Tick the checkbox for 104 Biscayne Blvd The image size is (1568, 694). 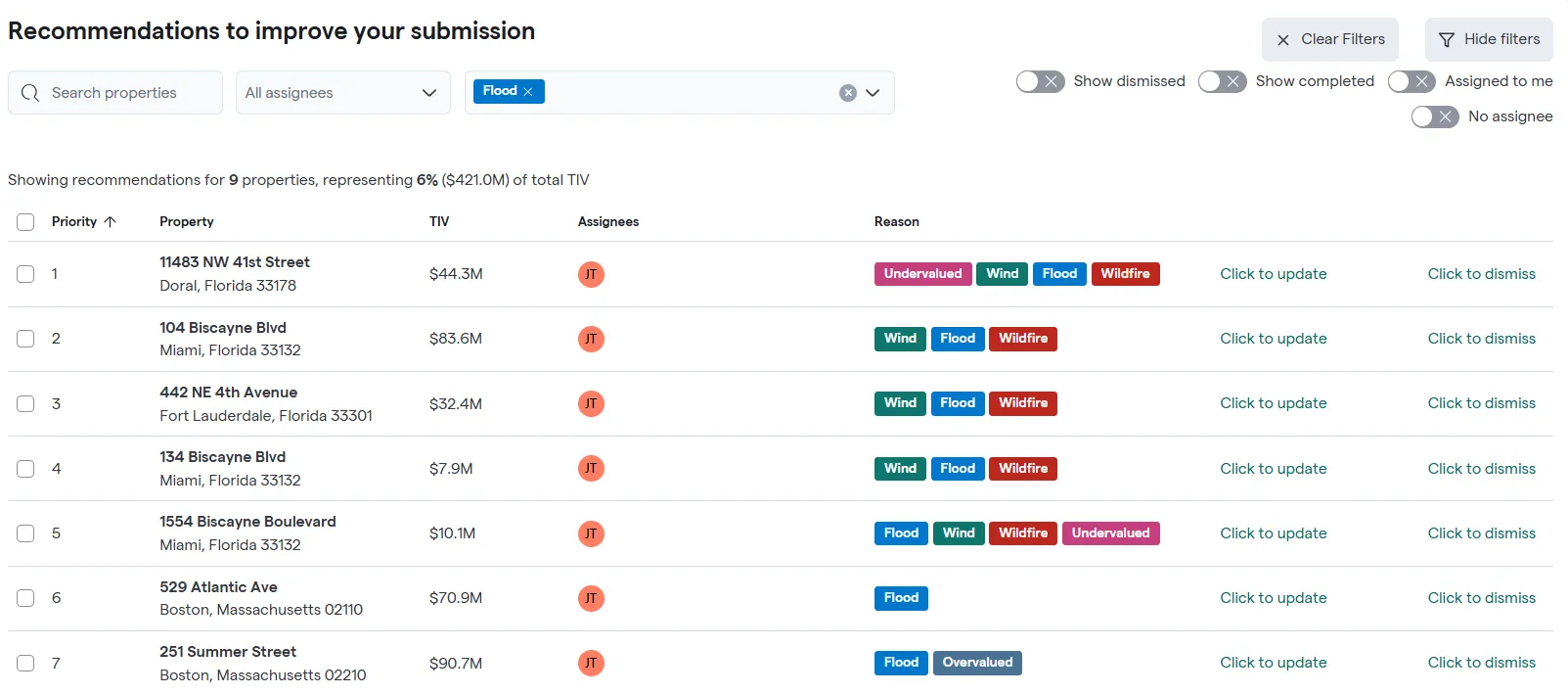pos(25,339)
